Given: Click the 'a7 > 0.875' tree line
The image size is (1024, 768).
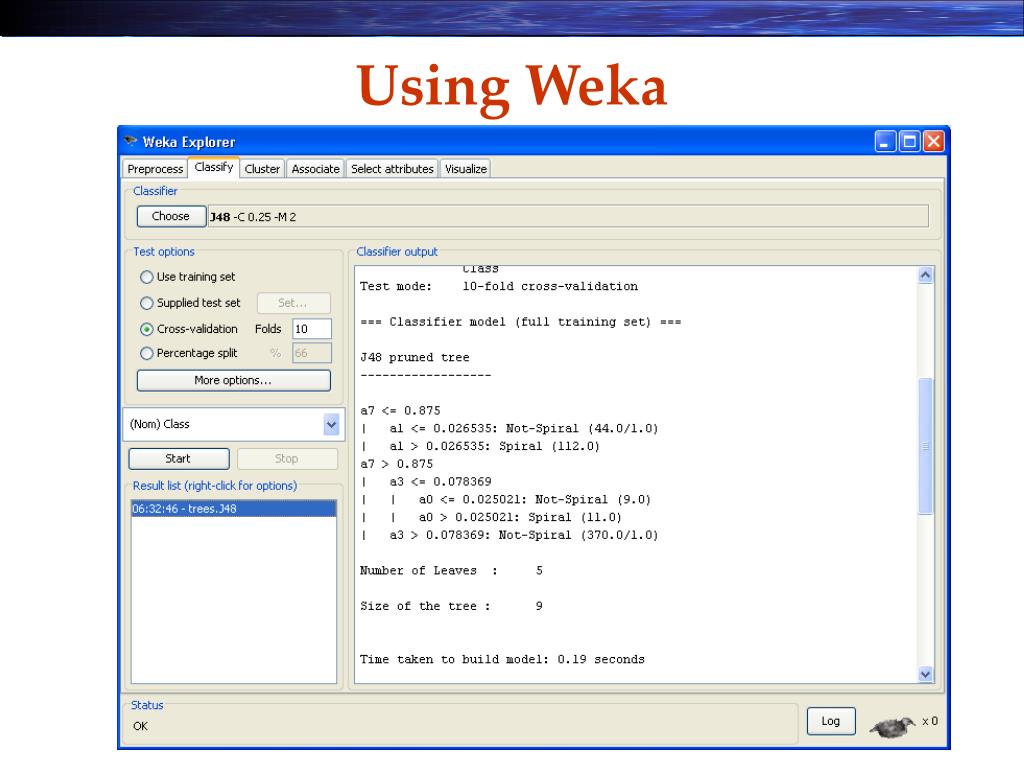Looking at the screenshot, I should 396,464.
